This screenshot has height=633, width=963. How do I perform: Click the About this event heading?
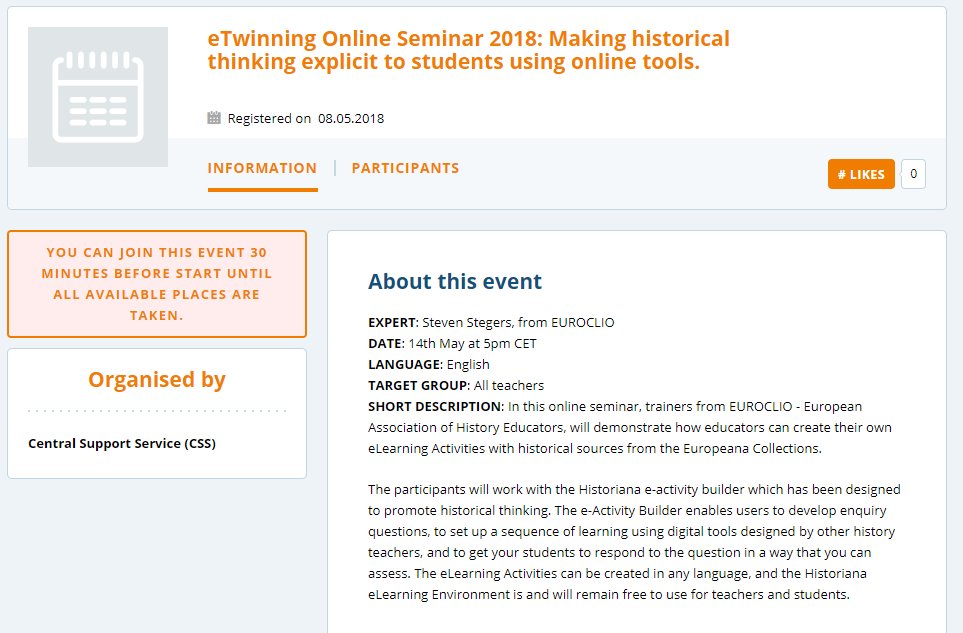(x=454, y=281)
